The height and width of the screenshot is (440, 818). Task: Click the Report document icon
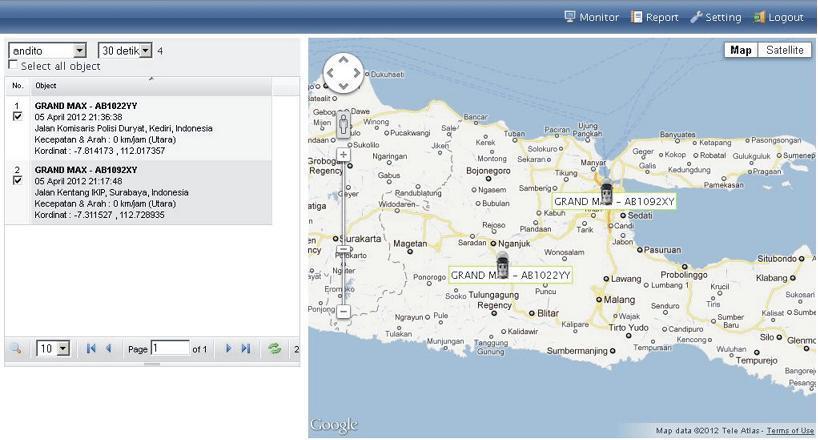636,17
